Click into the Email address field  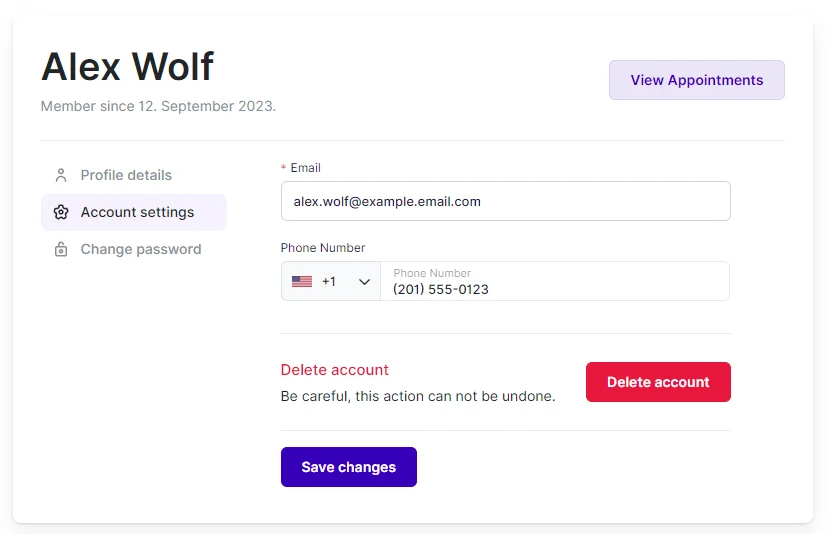(x=505, y=201)
